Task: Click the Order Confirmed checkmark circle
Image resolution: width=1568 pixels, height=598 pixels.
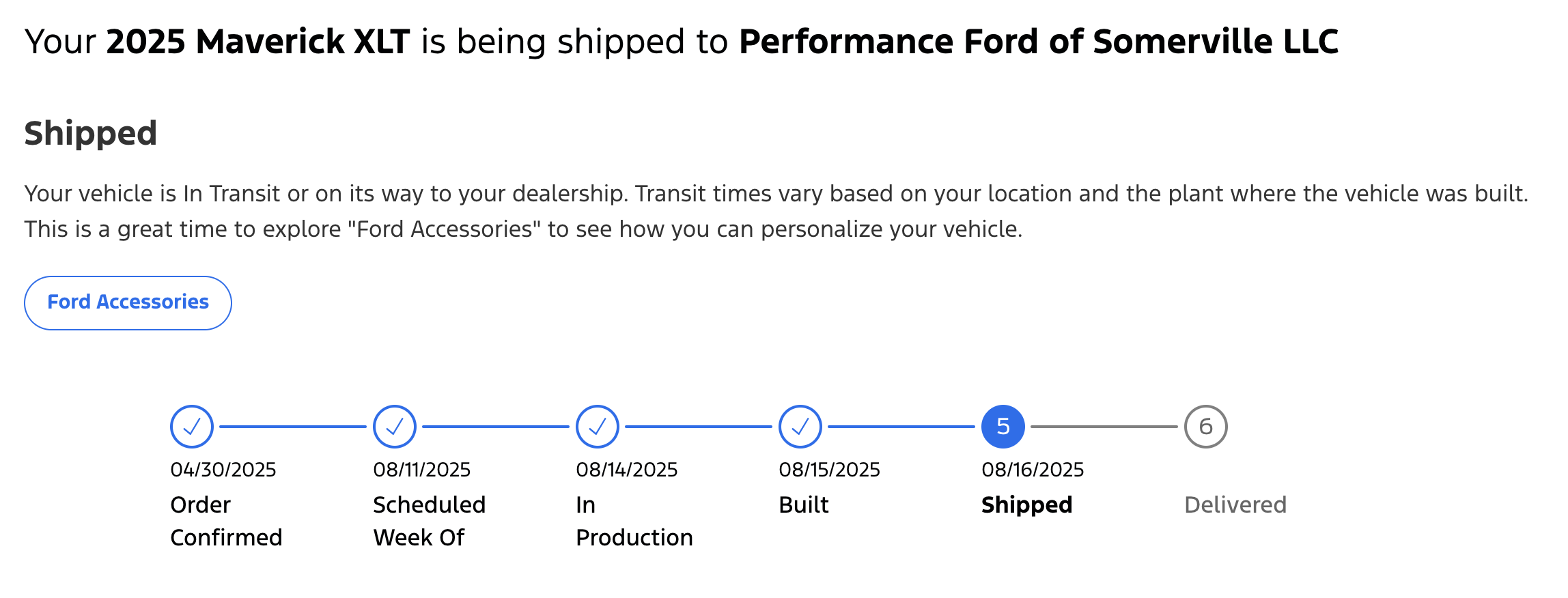Action: tap(192, 427)
